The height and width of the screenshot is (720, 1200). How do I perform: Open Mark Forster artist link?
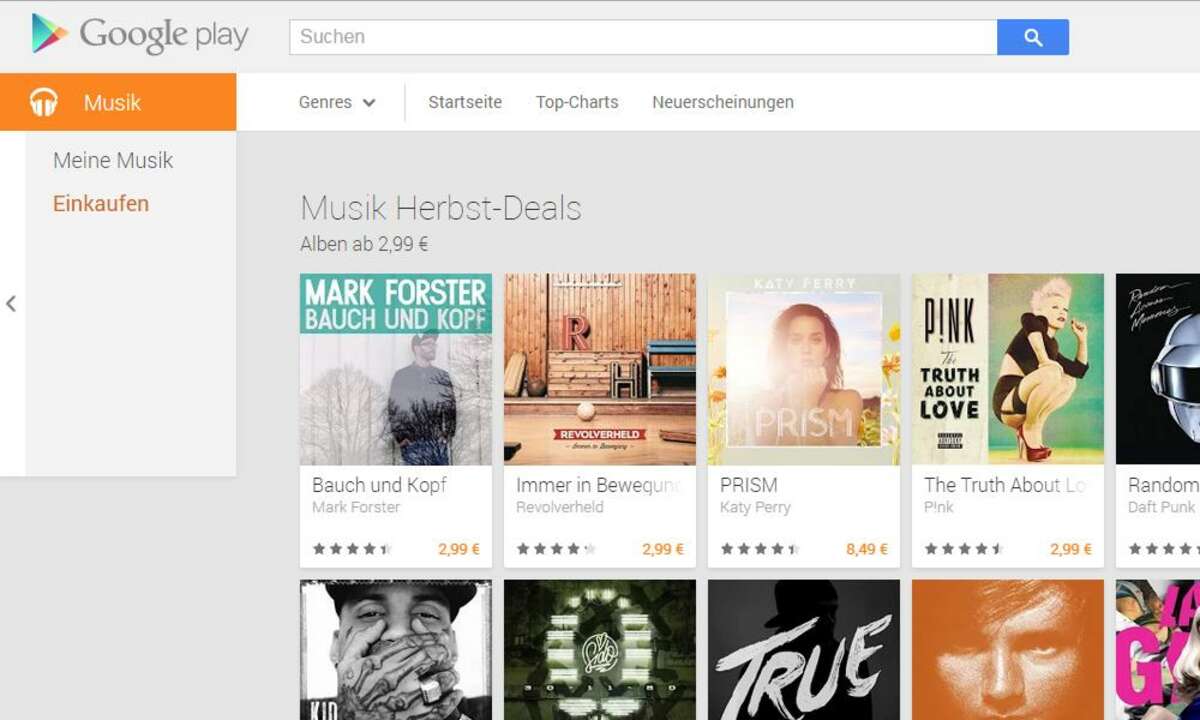point(356,507)
